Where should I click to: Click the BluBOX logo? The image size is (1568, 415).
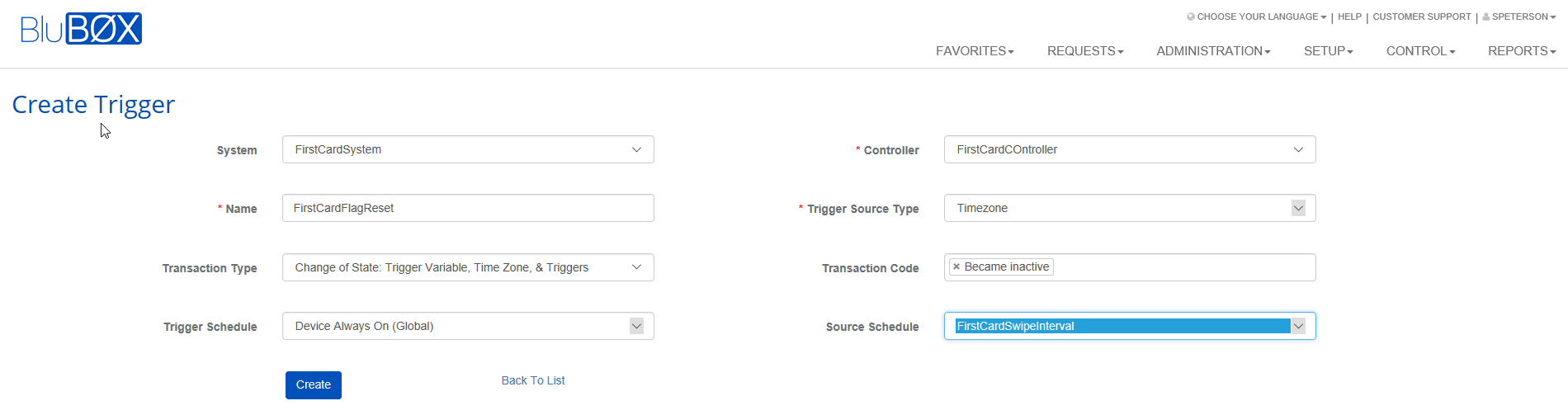point(81,29)
